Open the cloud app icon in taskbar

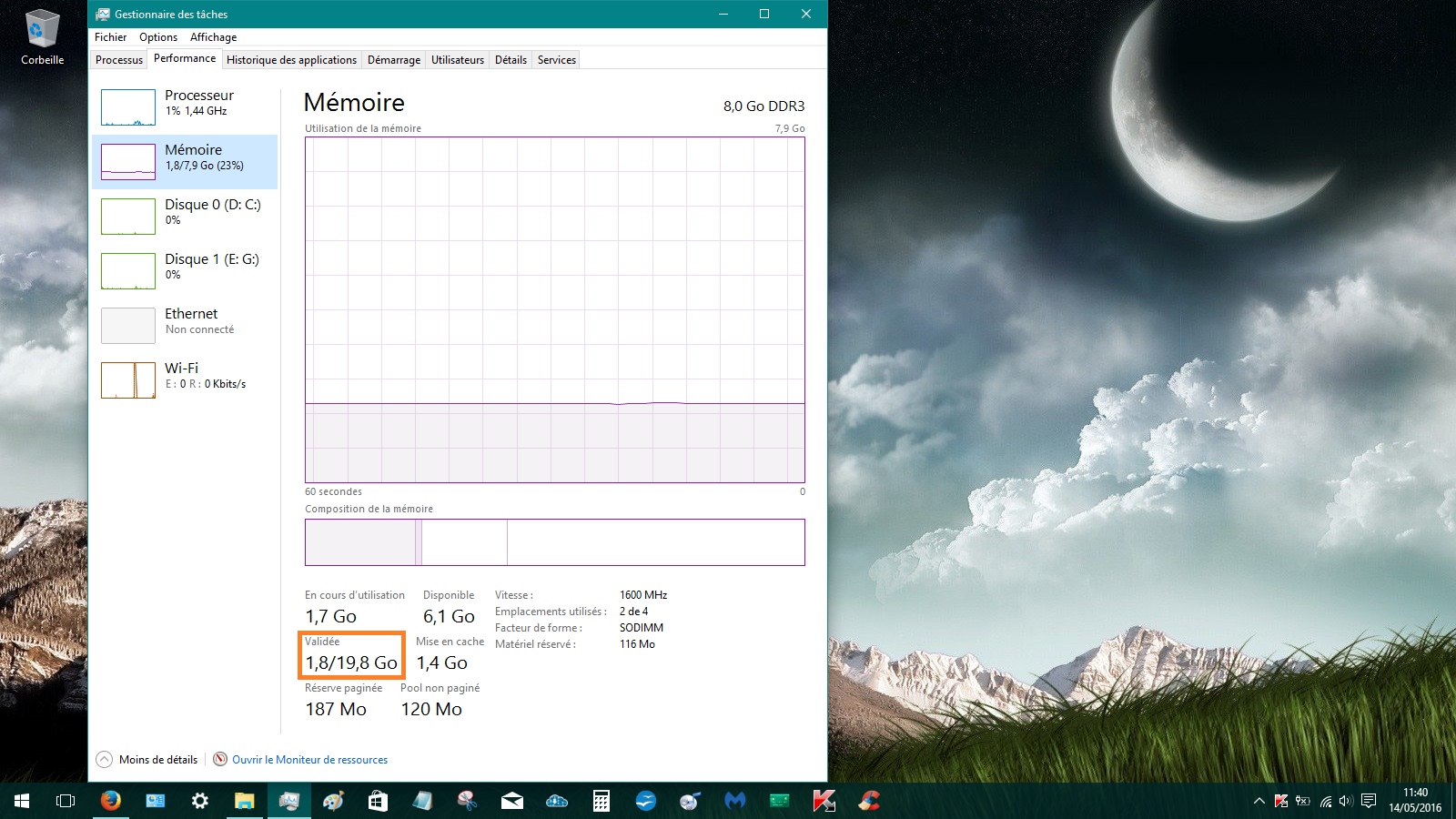pos(557,801)
